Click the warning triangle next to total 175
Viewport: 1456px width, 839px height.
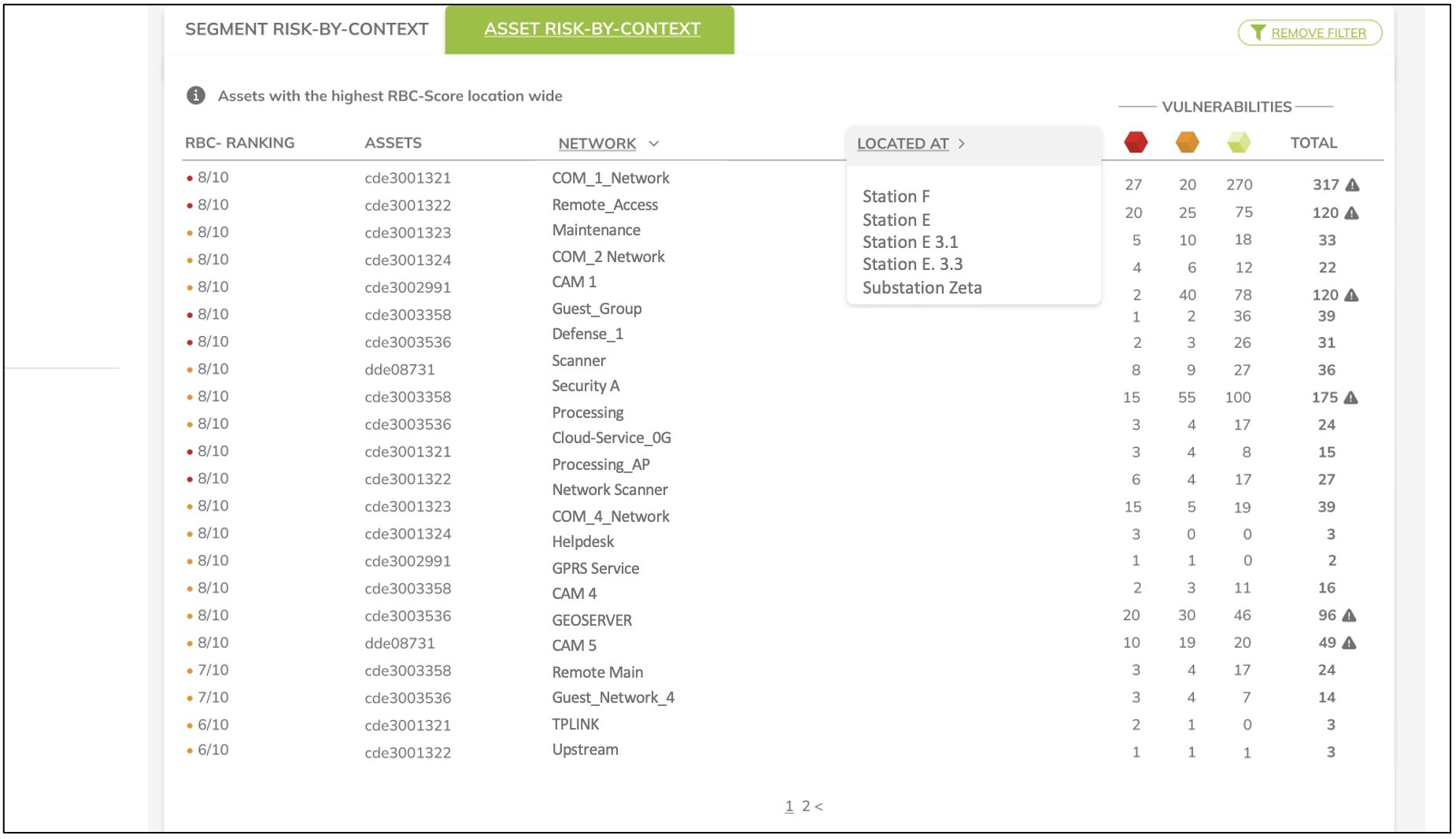(1351, 397)
